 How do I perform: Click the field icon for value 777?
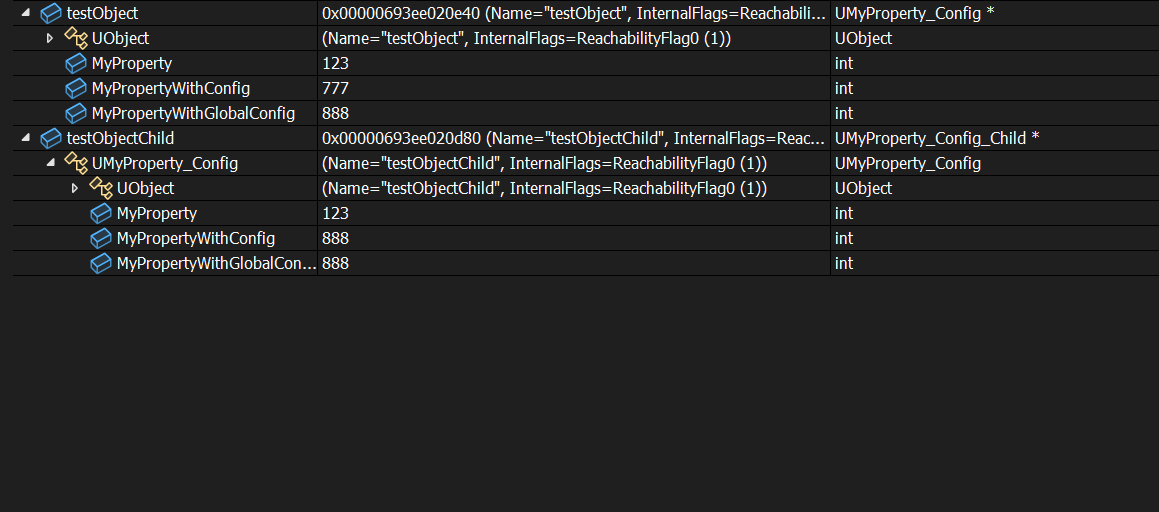[76, 88]
